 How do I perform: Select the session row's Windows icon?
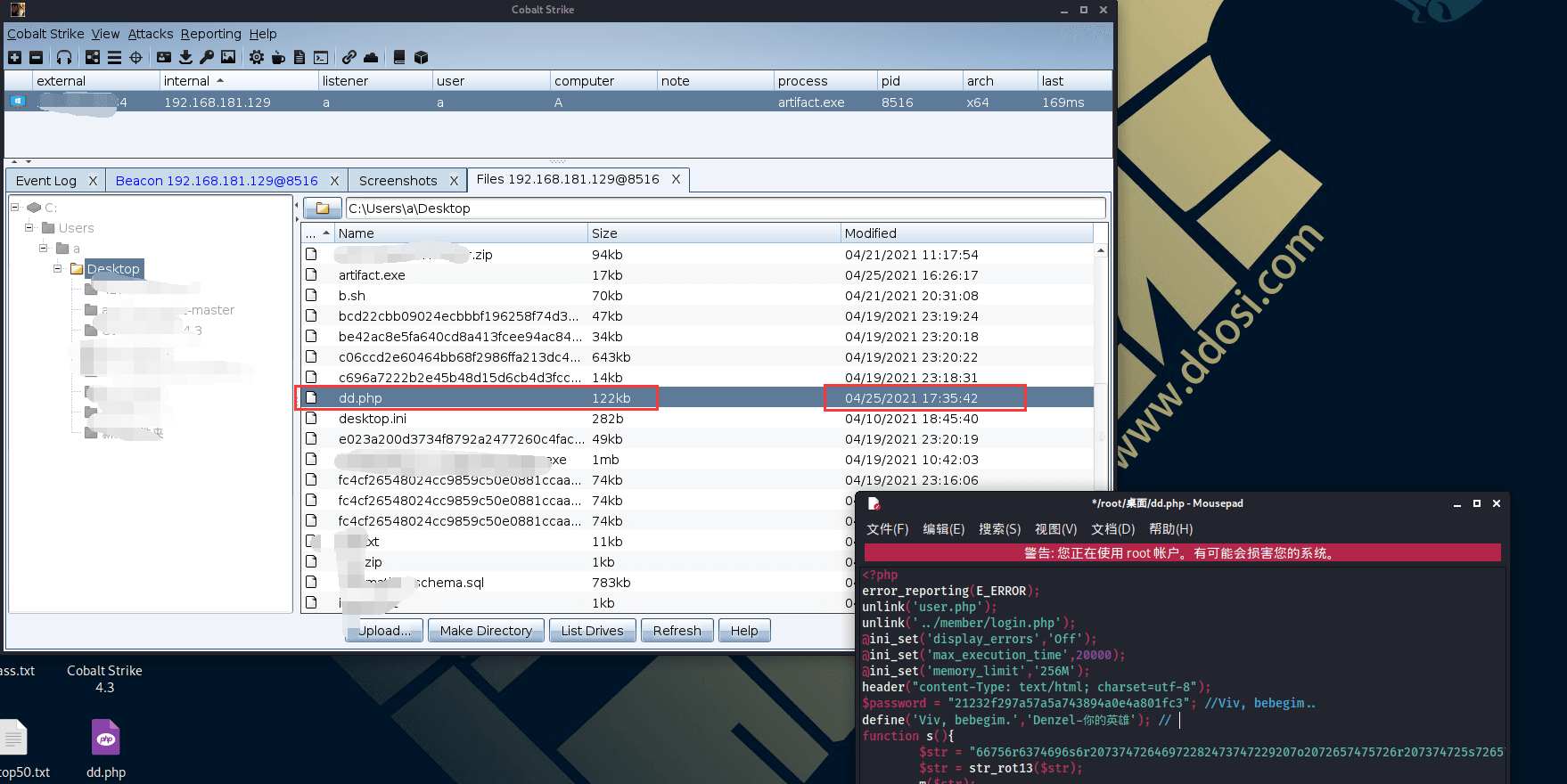(17, 102)
